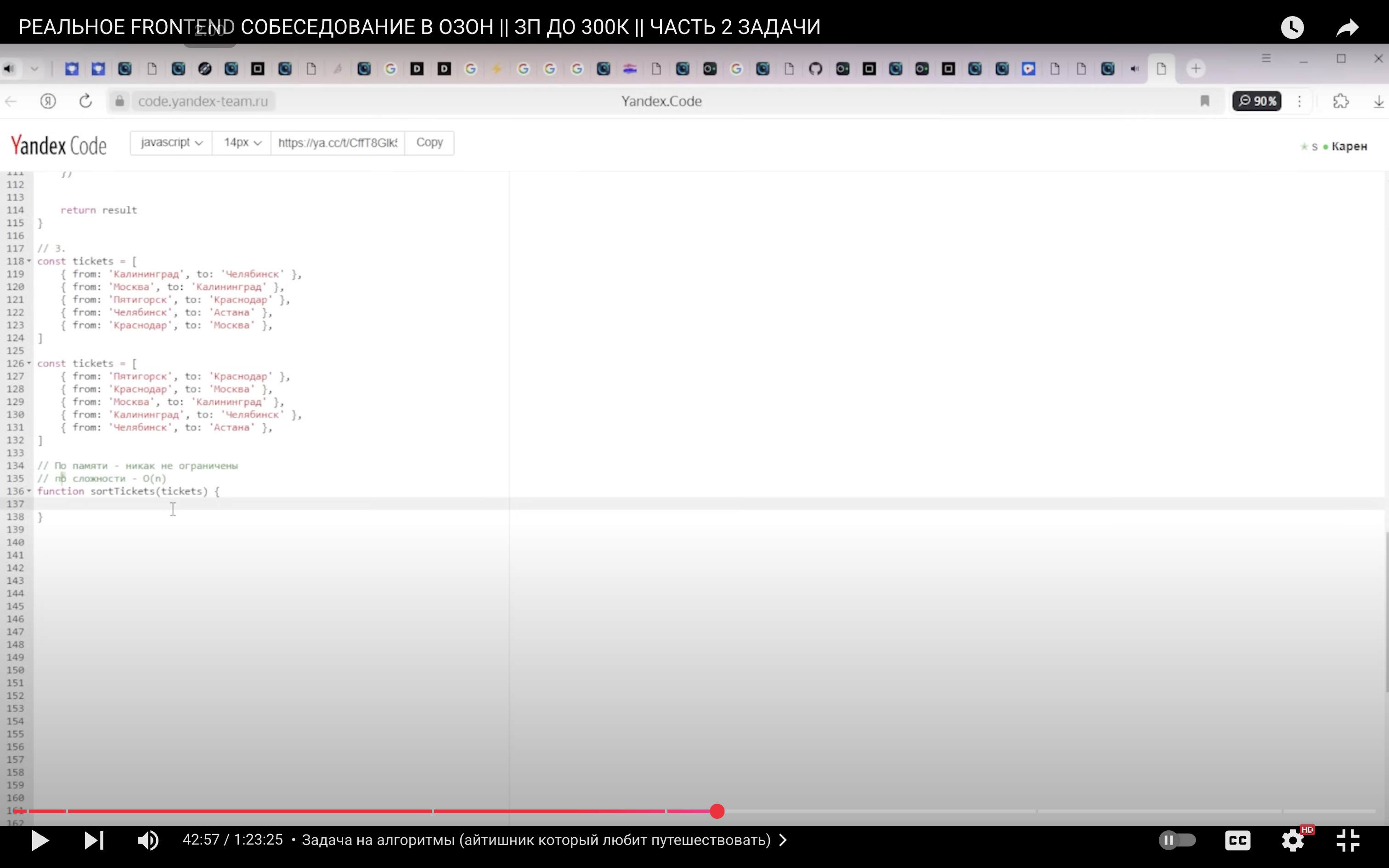Toggle the autoplay switch

coord(1177,840)
